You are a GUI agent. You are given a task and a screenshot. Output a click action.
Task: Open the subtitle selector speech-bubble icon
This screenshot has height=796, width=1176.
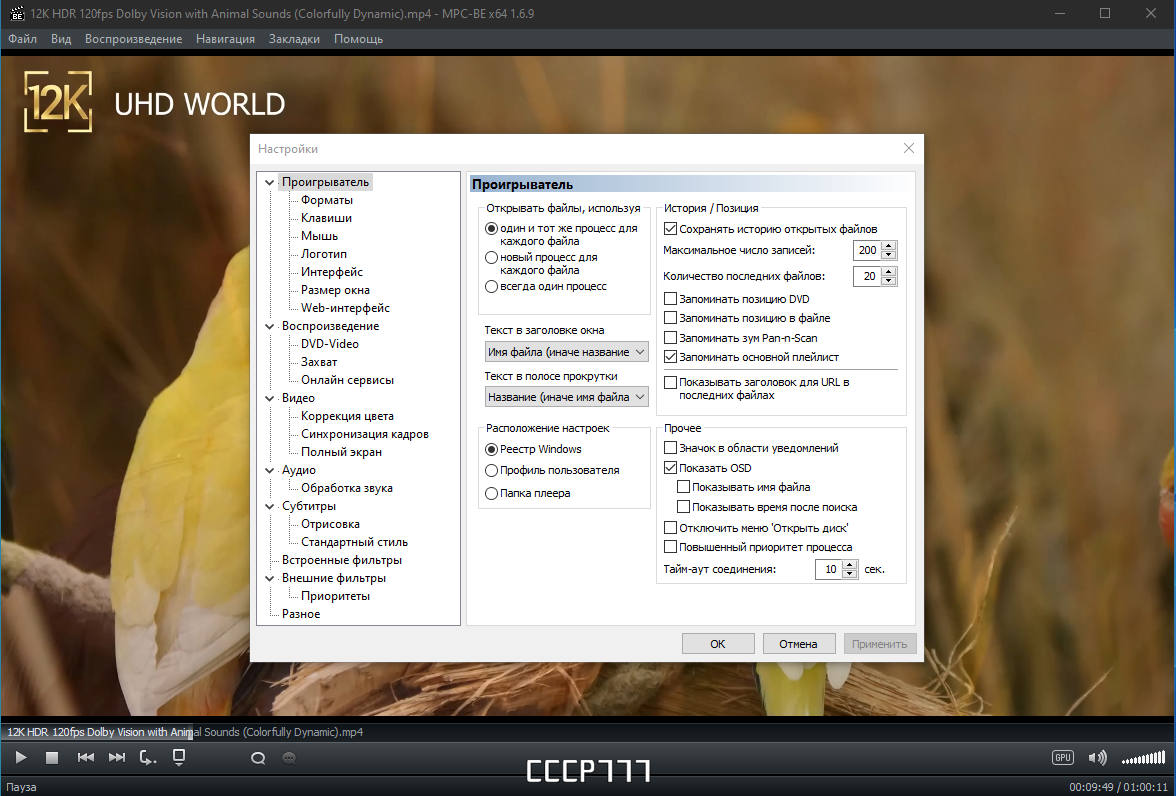(289, 758)
